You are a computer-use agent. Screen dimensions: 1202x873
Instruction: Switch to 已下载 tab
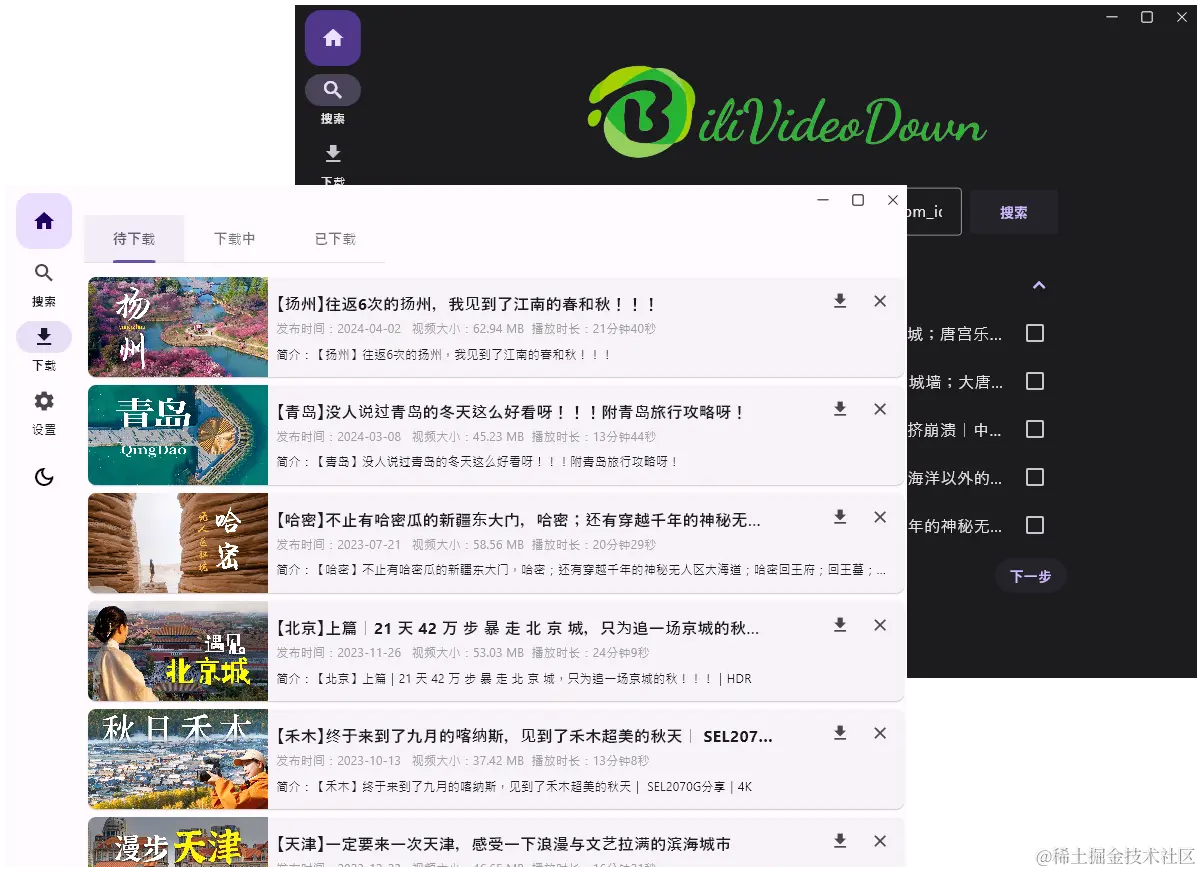(335, 239)
